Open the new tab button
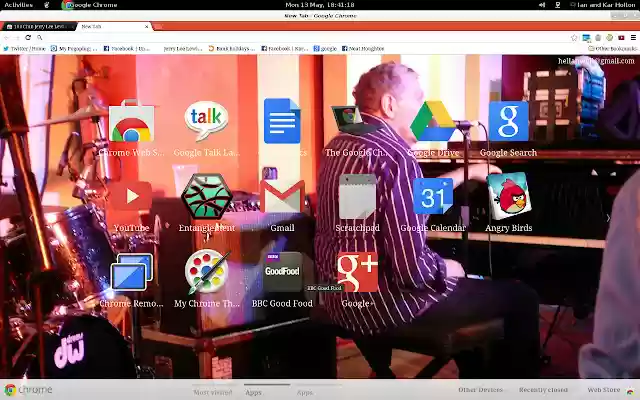 click(x=158, y=27)
